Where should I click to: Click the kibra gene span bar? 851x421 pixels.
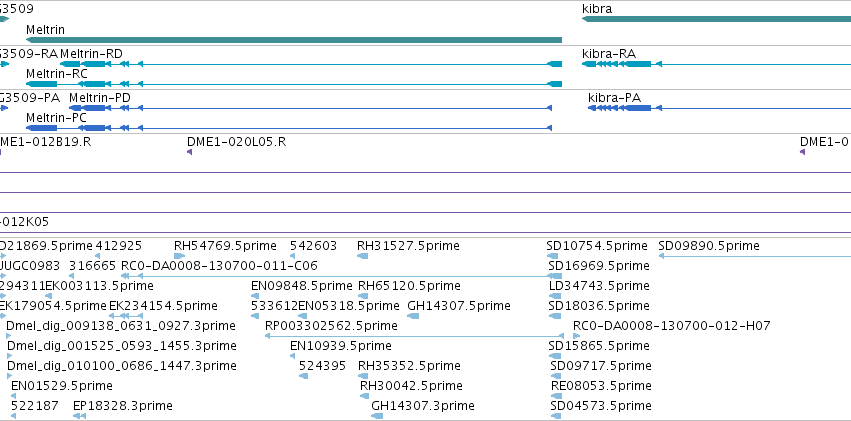(716, 19)
